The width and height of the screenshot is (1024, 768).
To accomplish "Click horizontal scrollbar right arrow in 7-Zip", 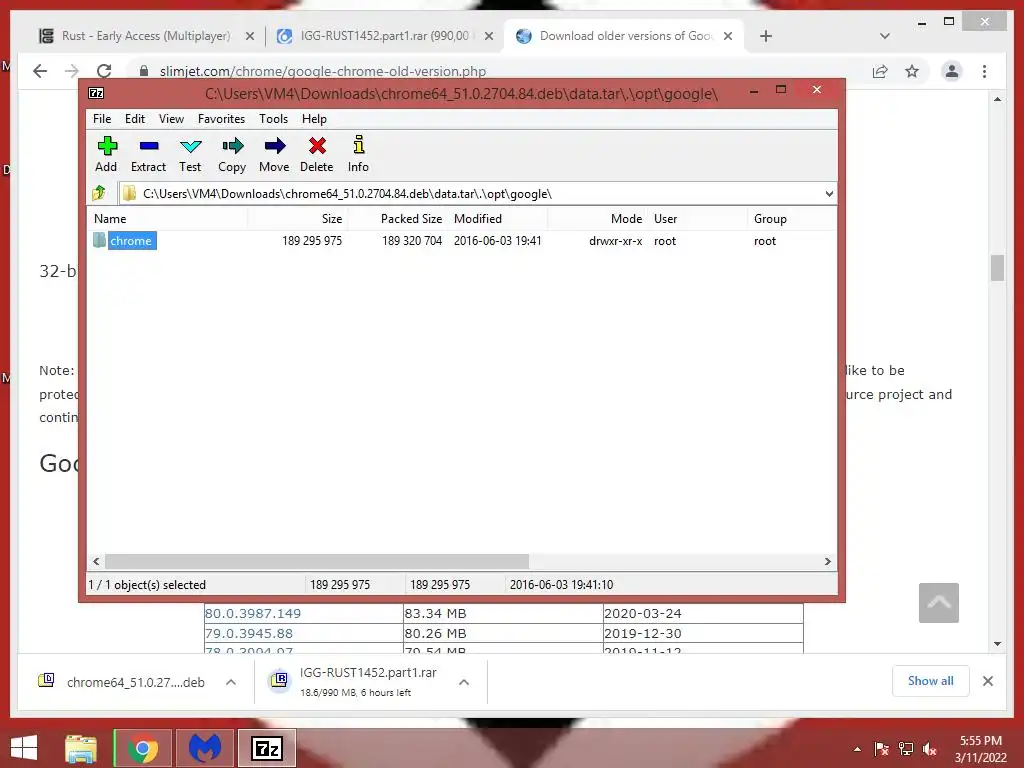I will click(x=827, y=562).
